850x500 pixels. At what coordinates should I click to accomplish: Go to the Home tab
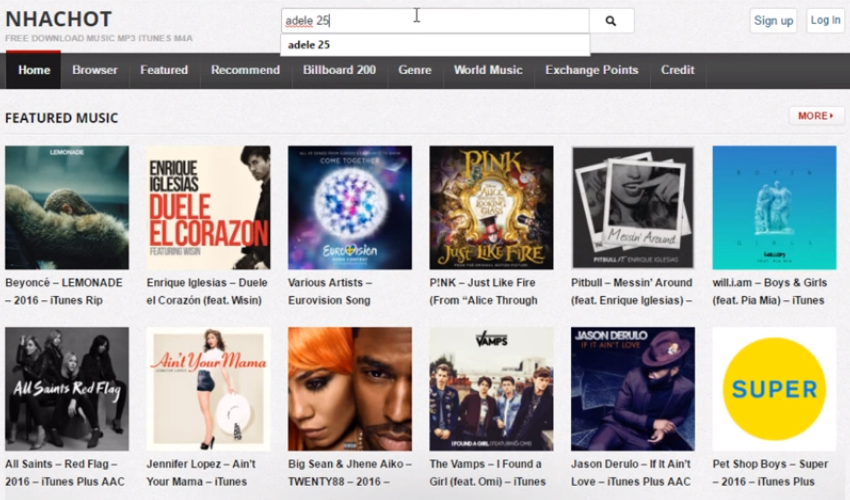34,70
